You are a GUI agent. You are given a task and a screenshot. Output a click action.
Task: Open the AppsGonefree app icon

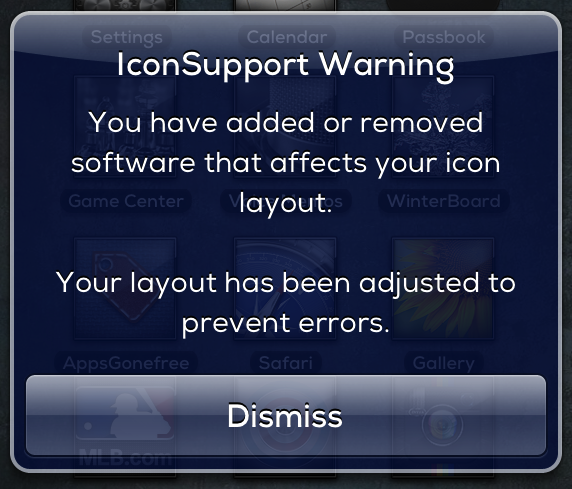pyautogui.click(x=125, y=289)
